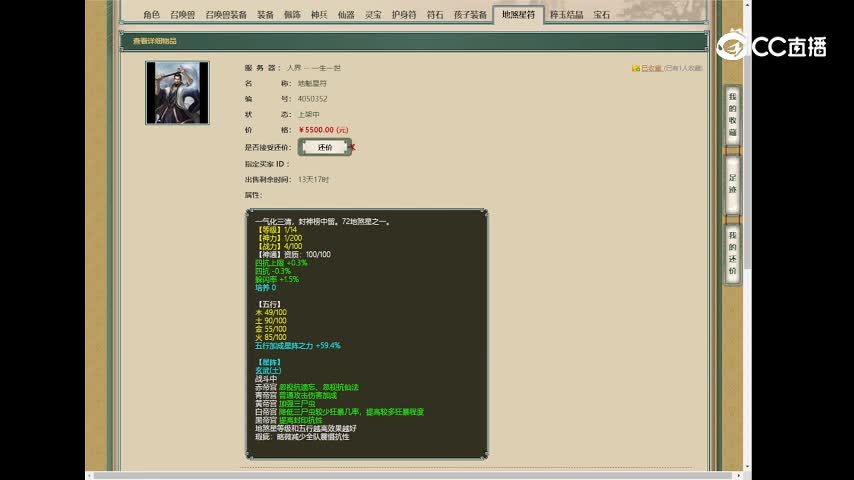Screen dimensions: 854x480
Task: Open the 召唤兽 tab
Action: 182,15
